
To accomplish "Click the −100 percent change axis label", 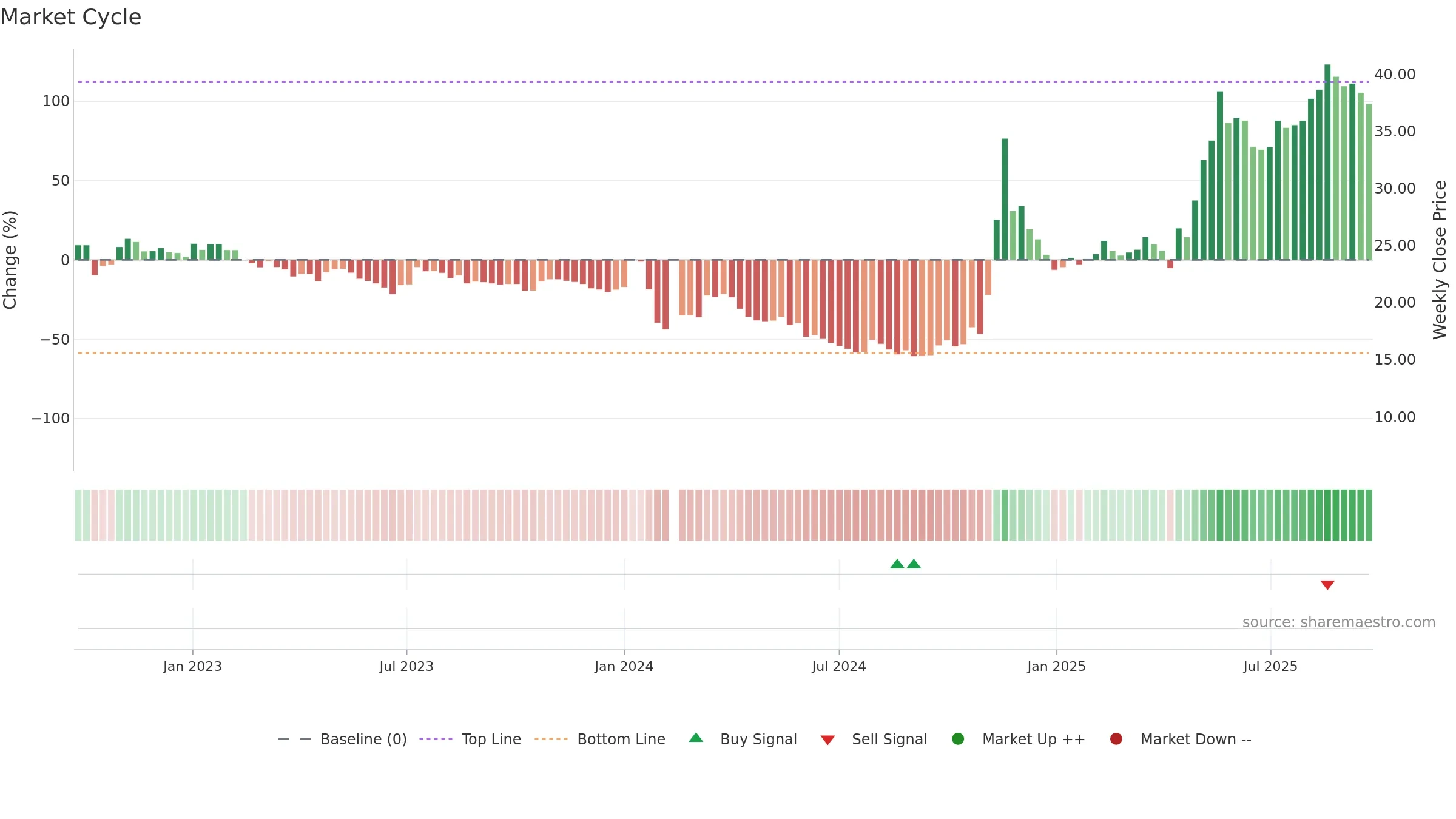I will (x=50, y=419).
